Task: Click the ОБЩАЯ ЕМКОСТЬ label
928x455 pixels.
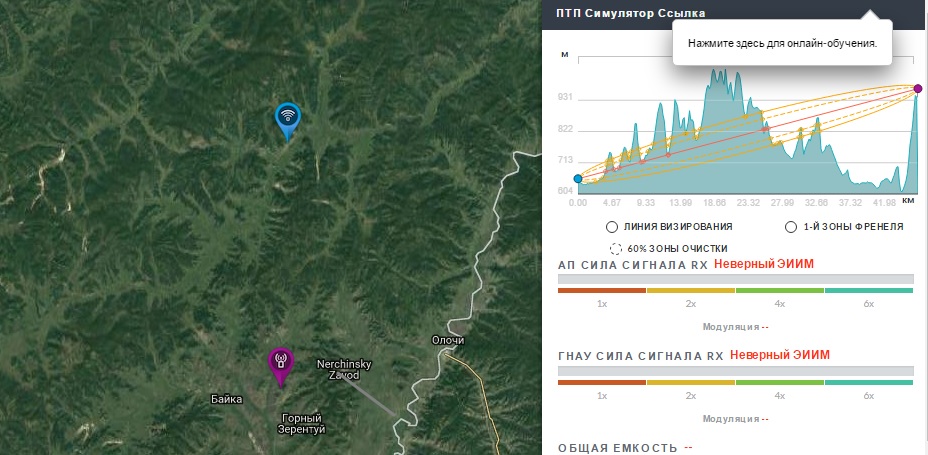Action: point(618,448)
